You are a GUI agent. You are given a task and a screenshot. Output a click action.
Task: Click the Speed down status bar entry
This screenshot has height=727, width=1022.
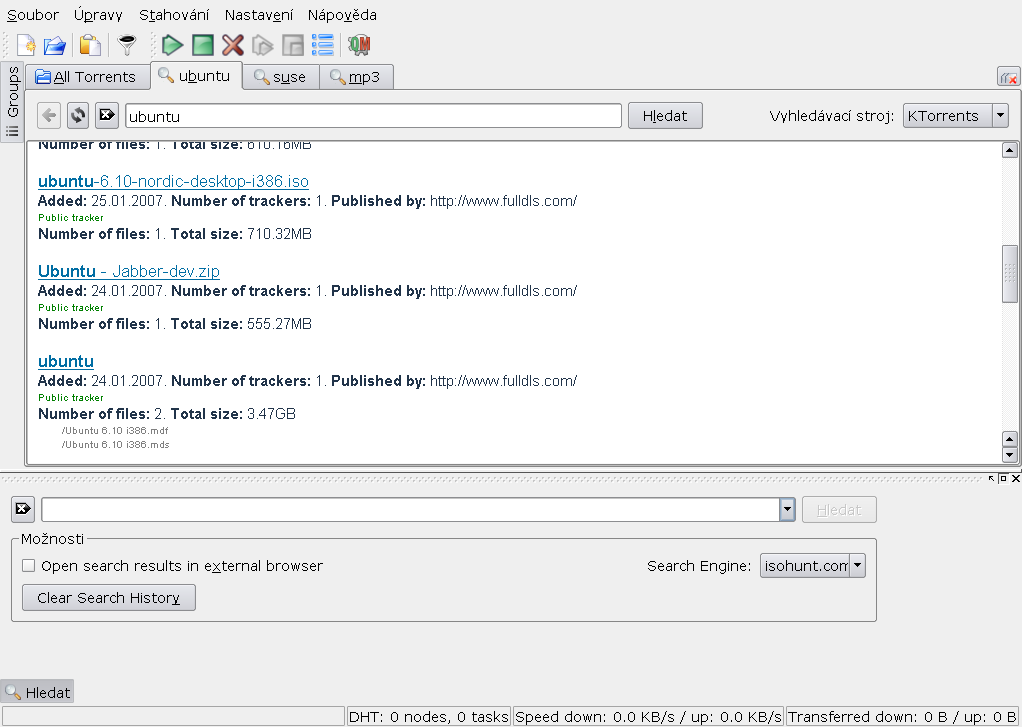(649, 717)
